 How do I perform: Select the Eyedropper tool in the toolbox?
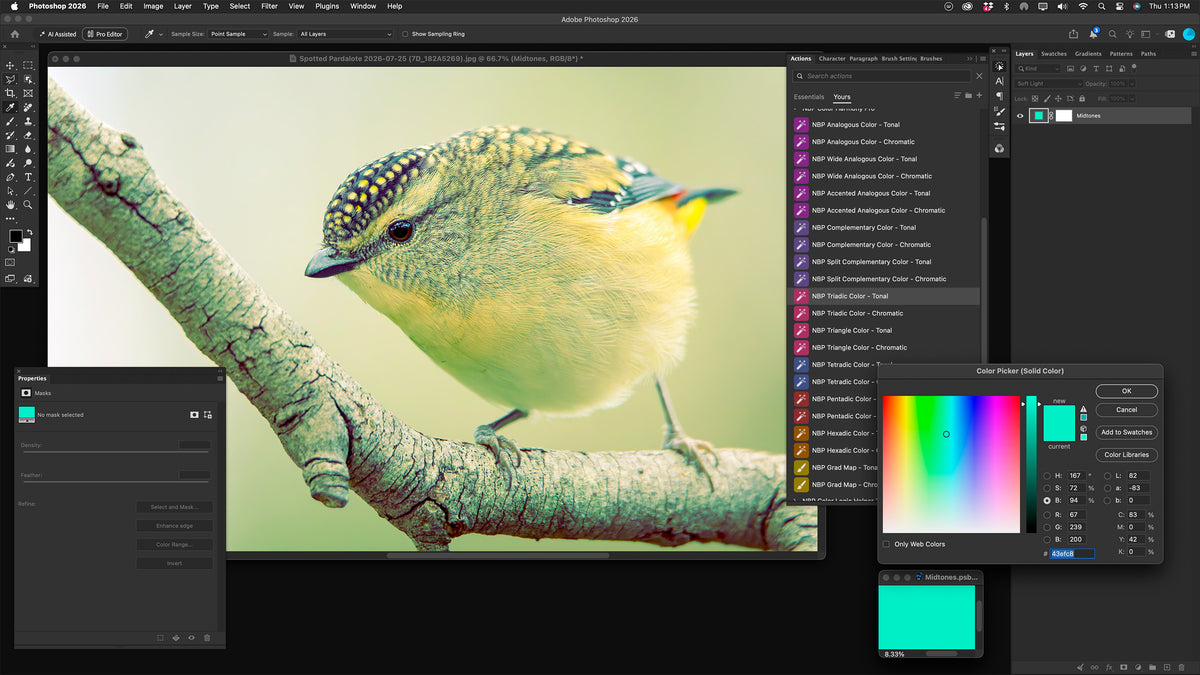tap(10, 107)
